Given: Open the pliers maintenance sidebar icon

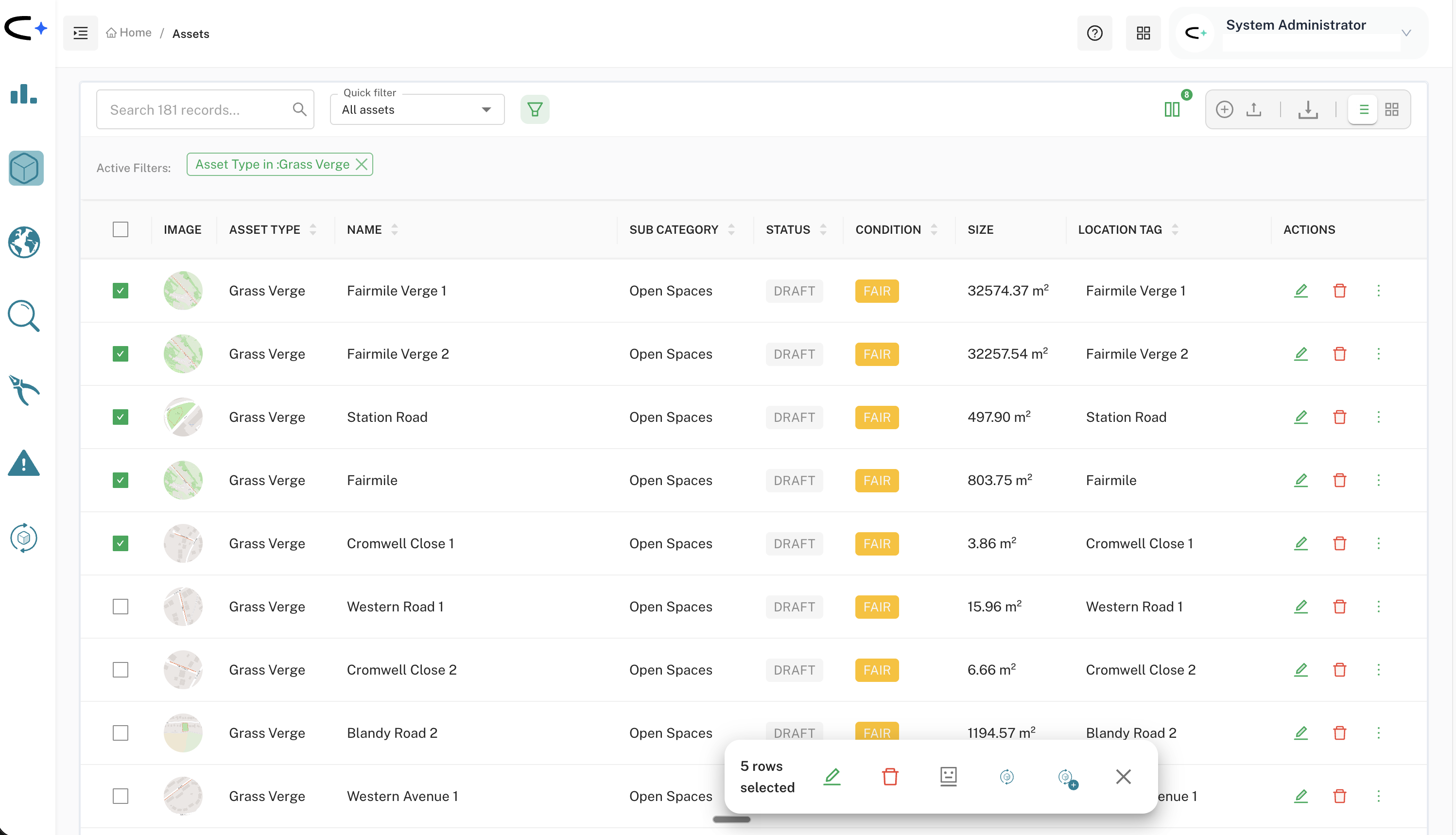Looking at the screenshot, I should coord(24,390).
